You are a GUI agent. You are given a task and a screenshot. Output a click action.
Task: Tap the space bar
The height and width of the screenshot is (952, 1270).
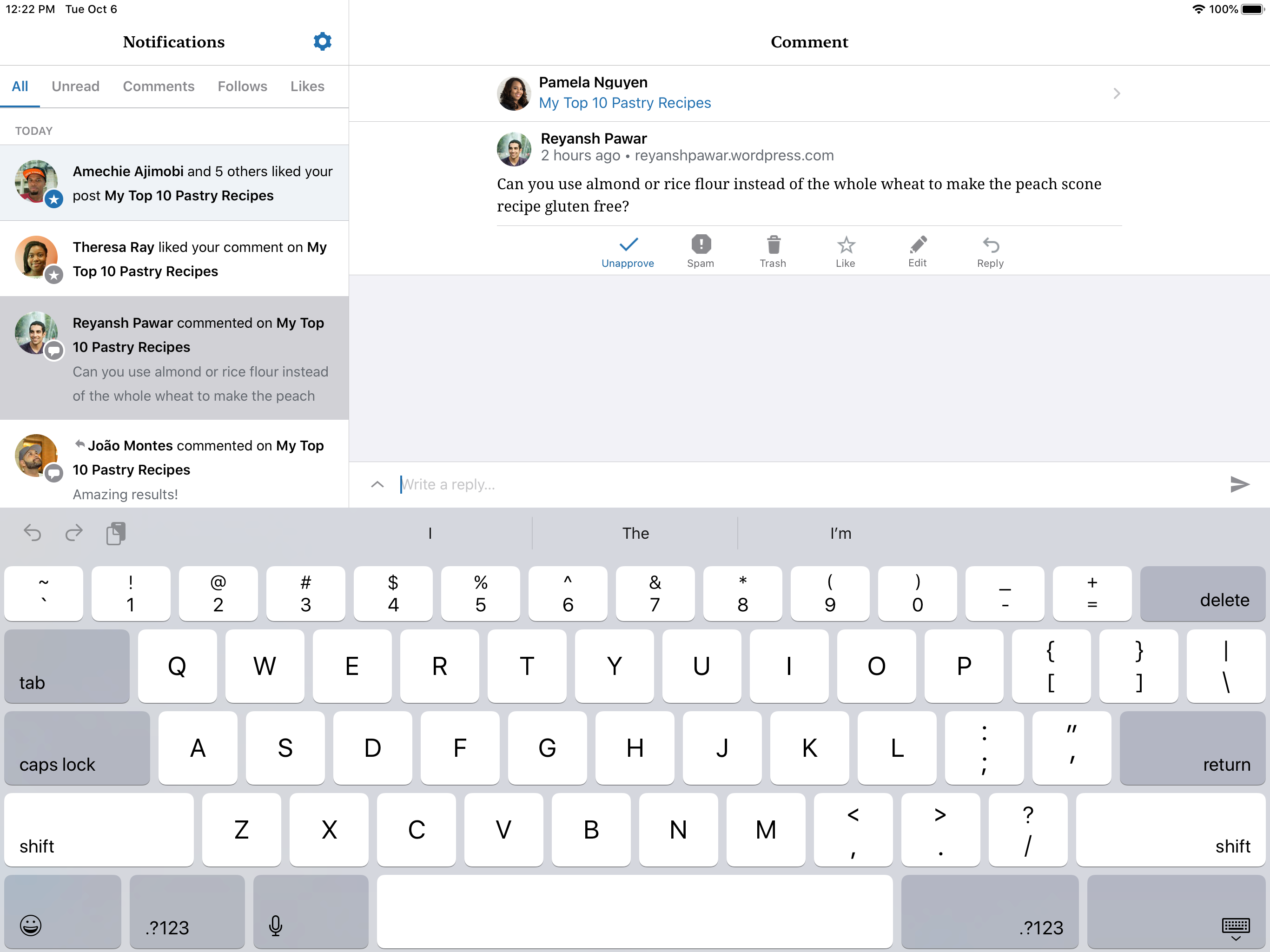click(635, 911)
